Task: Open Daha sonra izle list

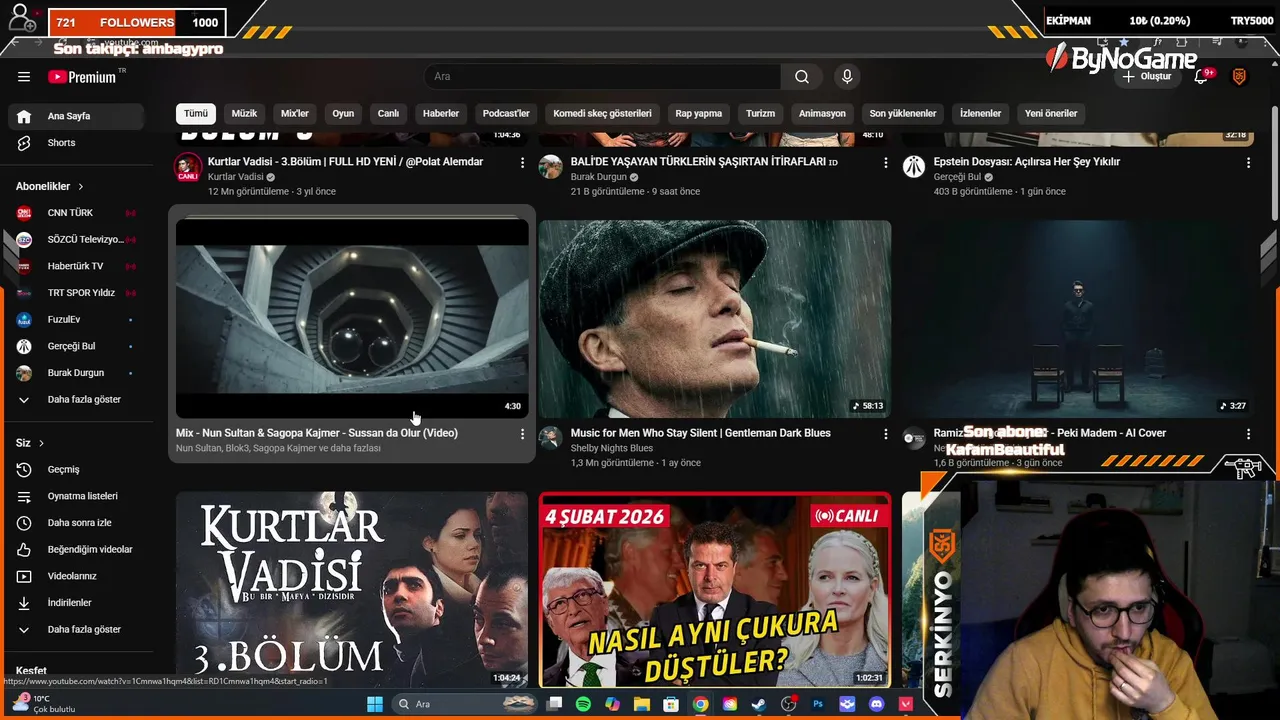Action: [x=76, y=523]
